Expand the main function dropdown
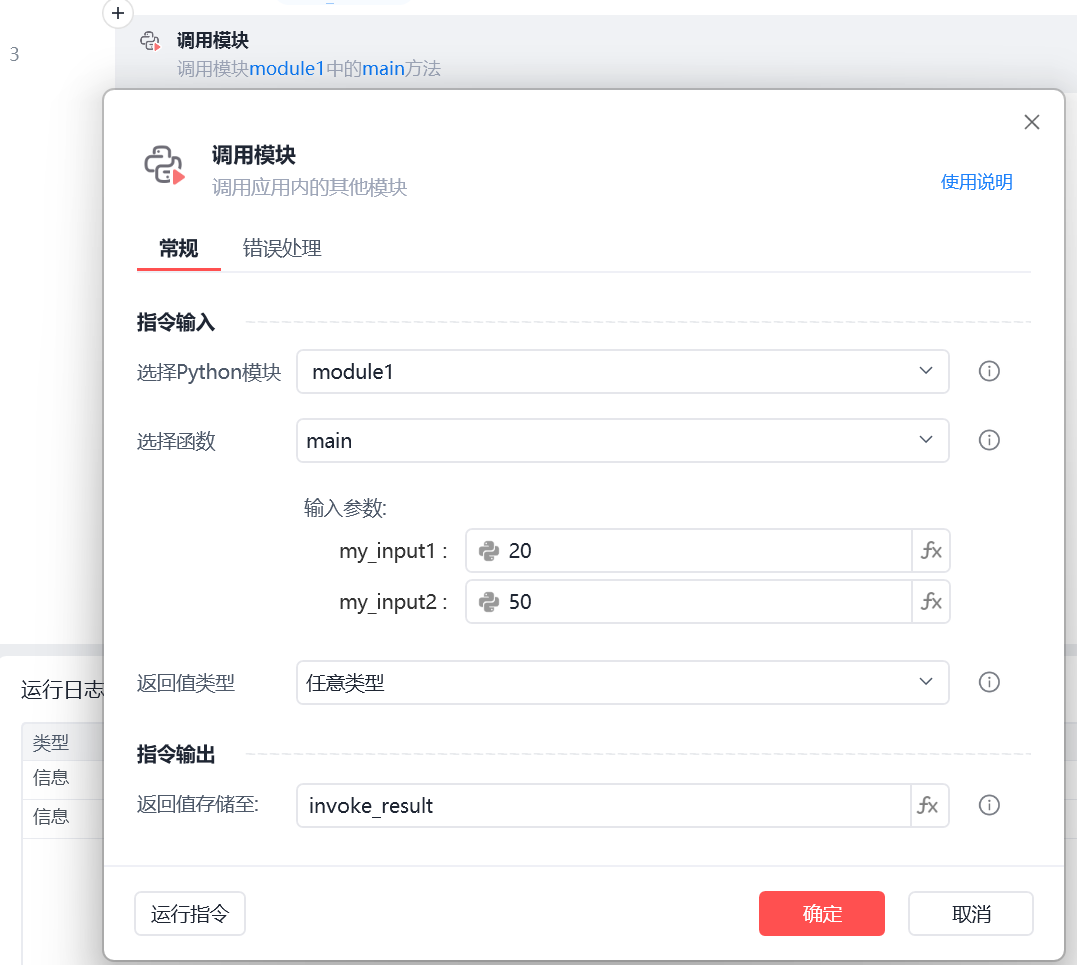This screenshot has height=965, width=1077. tap(622, 440)
